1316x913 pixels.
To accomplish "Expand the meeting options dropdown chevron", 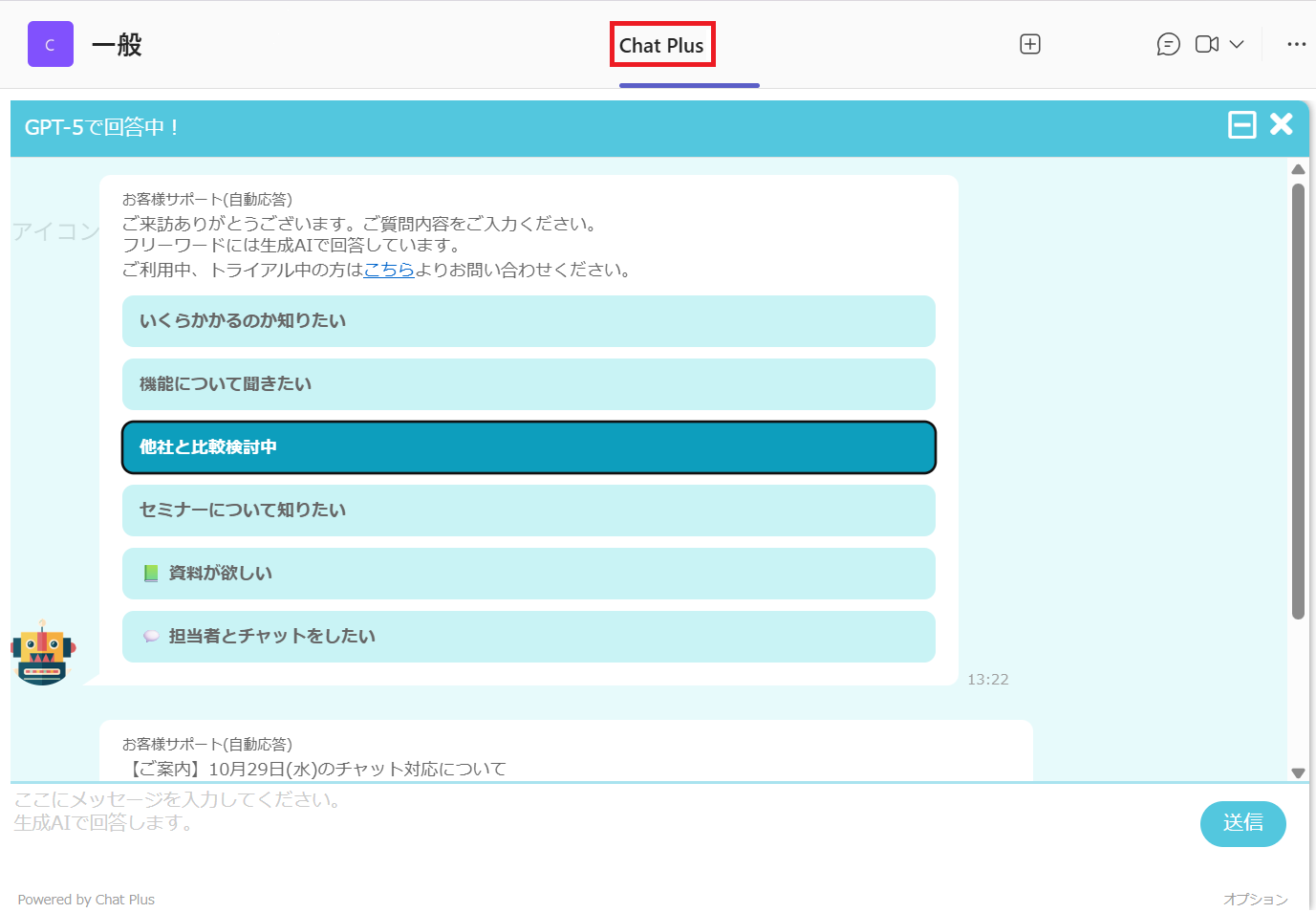I will coord(1237,45).
